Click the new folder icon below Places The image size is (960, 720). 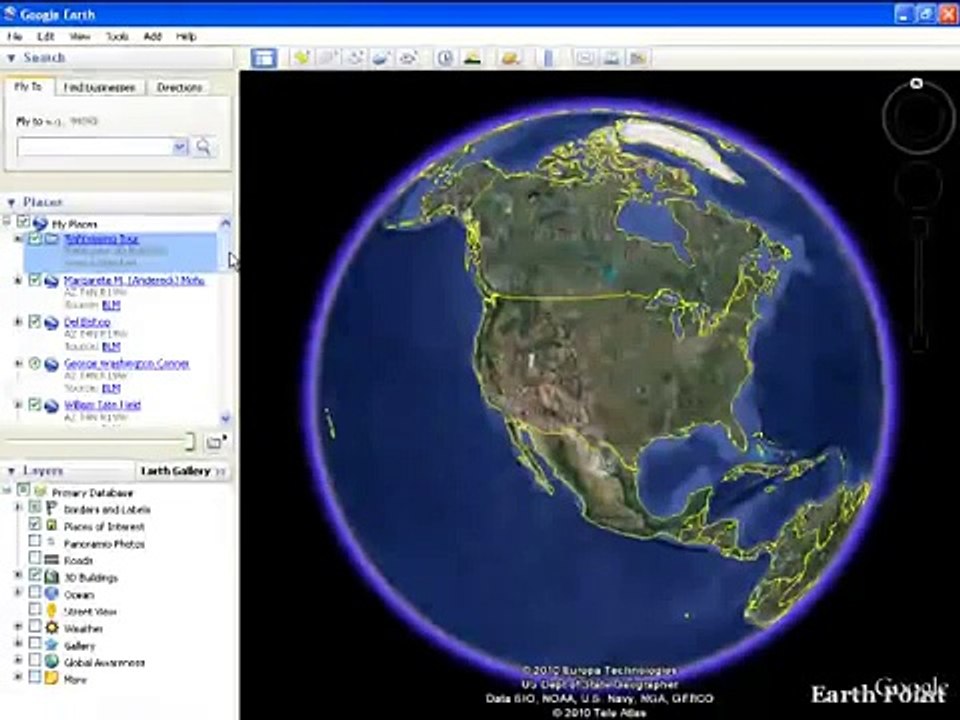(216, 441)
